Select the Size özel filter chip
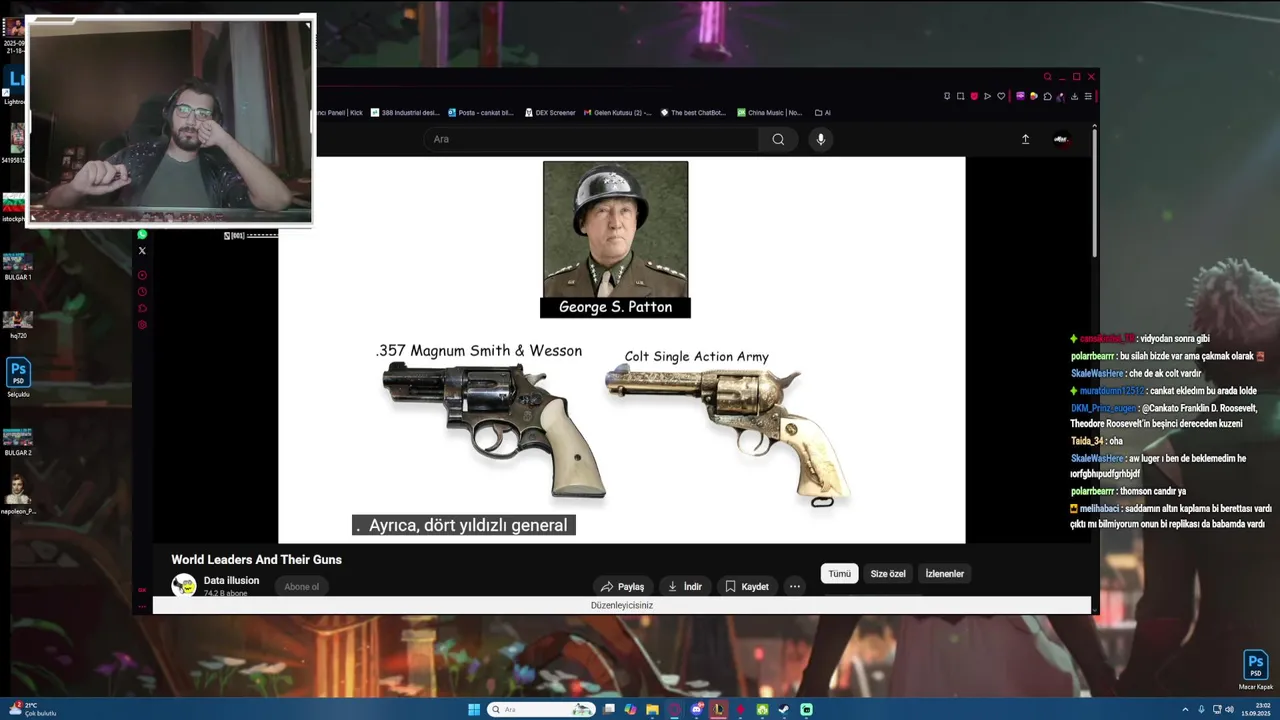The width and height of the screenshot is (1280, 720). click(x=888, y=574)
